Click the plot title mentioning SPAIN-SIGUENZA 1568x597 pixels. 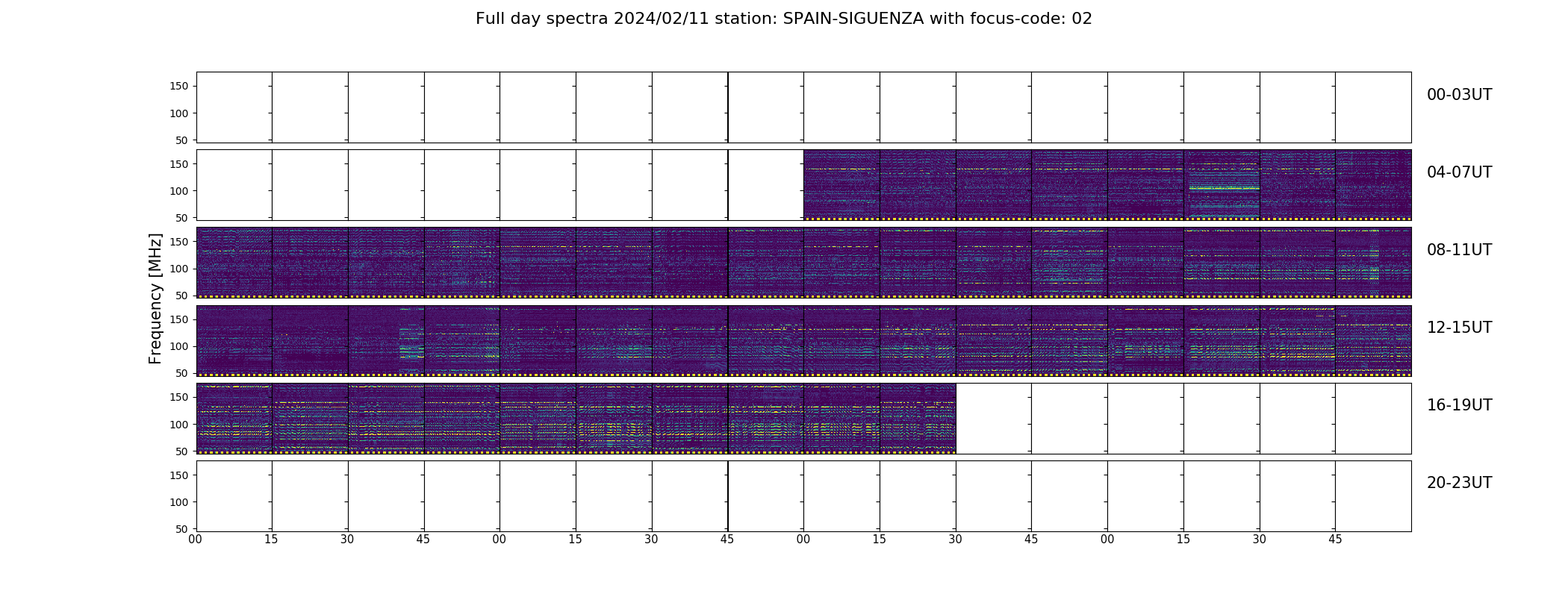point(783,19)
